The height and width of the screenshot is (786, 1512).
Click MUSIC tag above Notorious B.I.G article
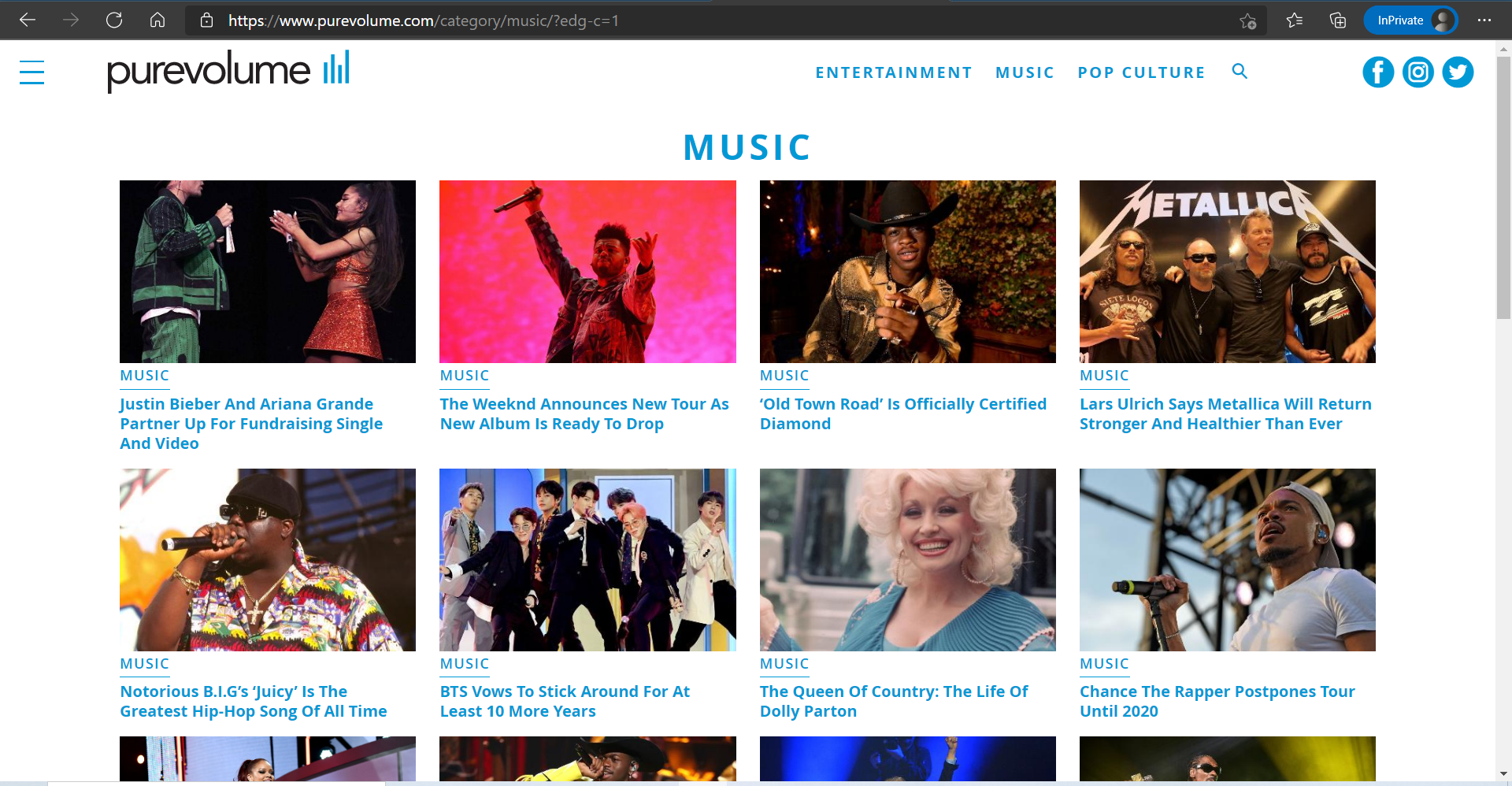coord(144,664)
